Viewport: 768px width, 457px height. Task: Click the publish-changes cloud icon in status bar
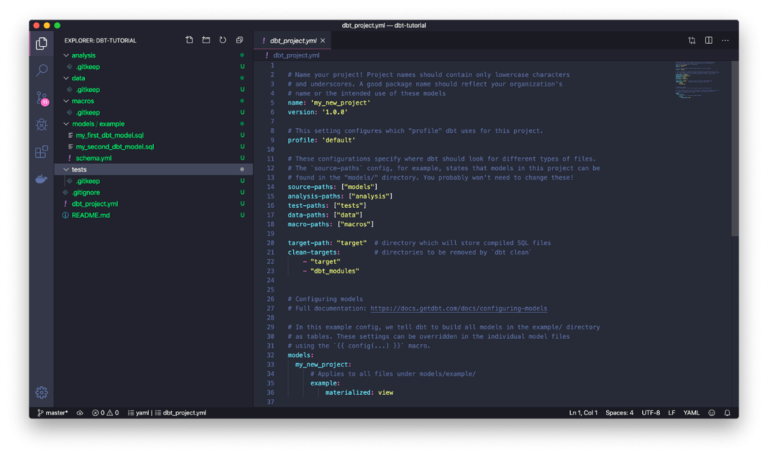click(80, 413)
